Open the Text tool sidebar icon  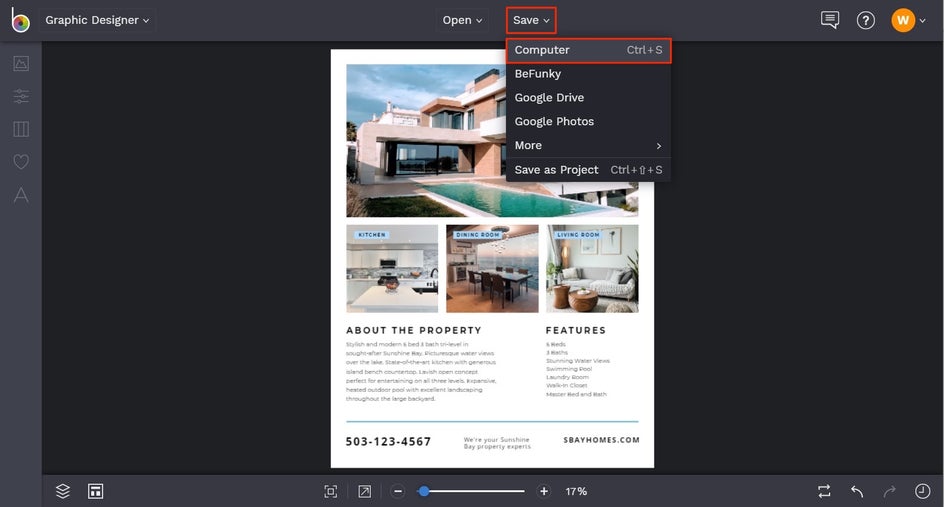pyautogui.click(x=21, y=194)
